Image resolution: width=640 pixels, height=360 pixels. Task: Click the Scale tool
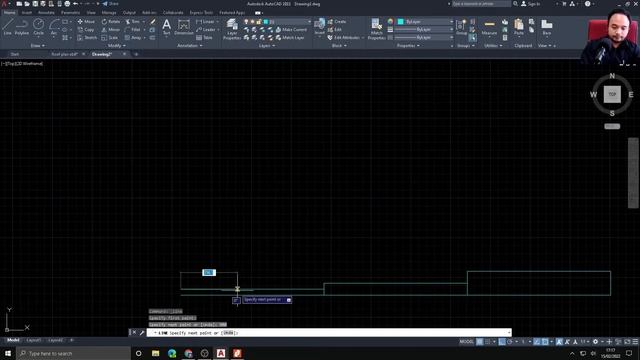(x=109, y=38)
